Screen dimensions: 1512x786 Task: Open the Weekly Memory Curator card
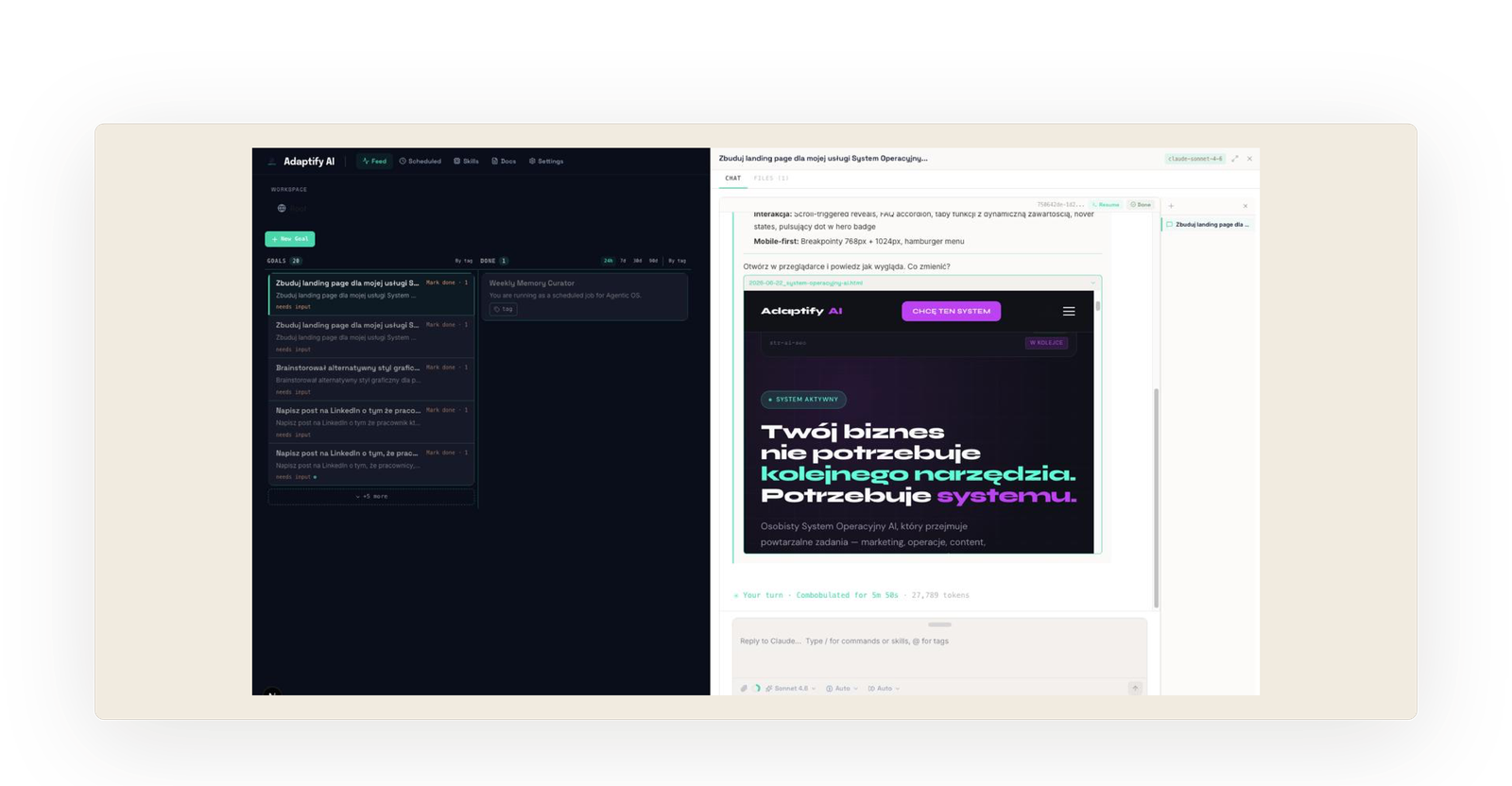pos(585,296)
